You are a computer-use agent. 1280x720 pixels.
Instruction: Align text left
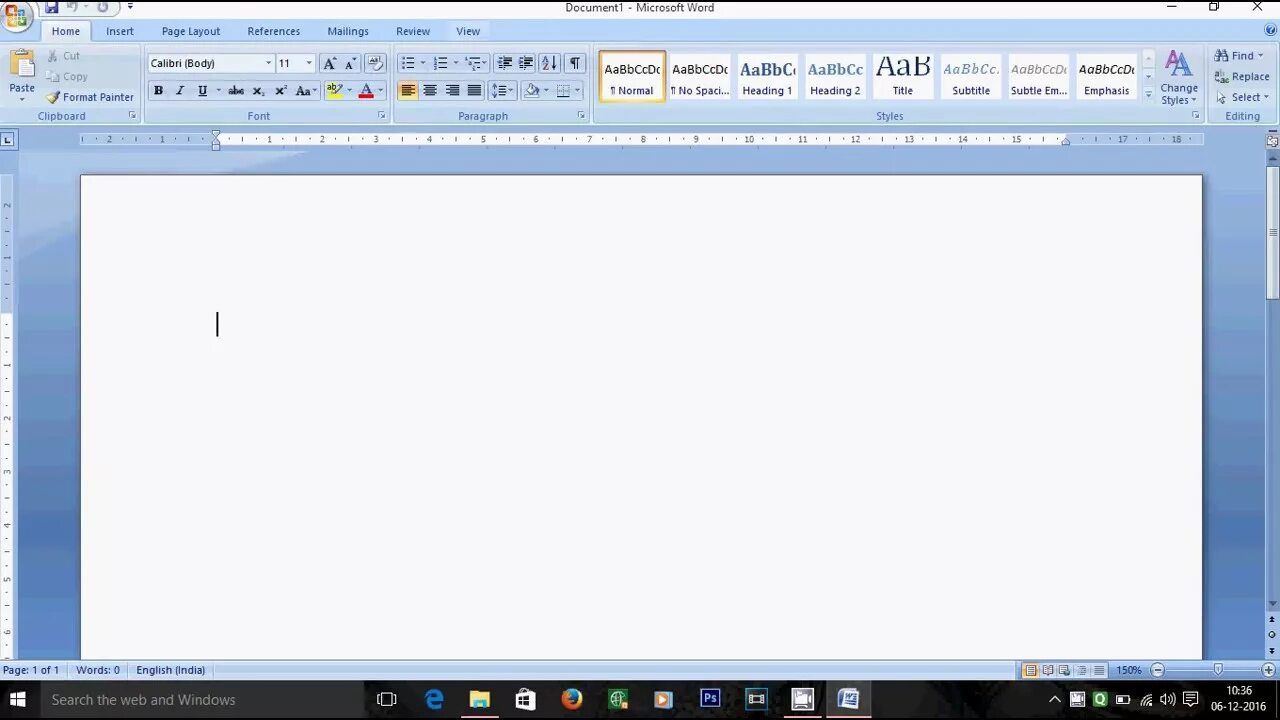[408, 91]
